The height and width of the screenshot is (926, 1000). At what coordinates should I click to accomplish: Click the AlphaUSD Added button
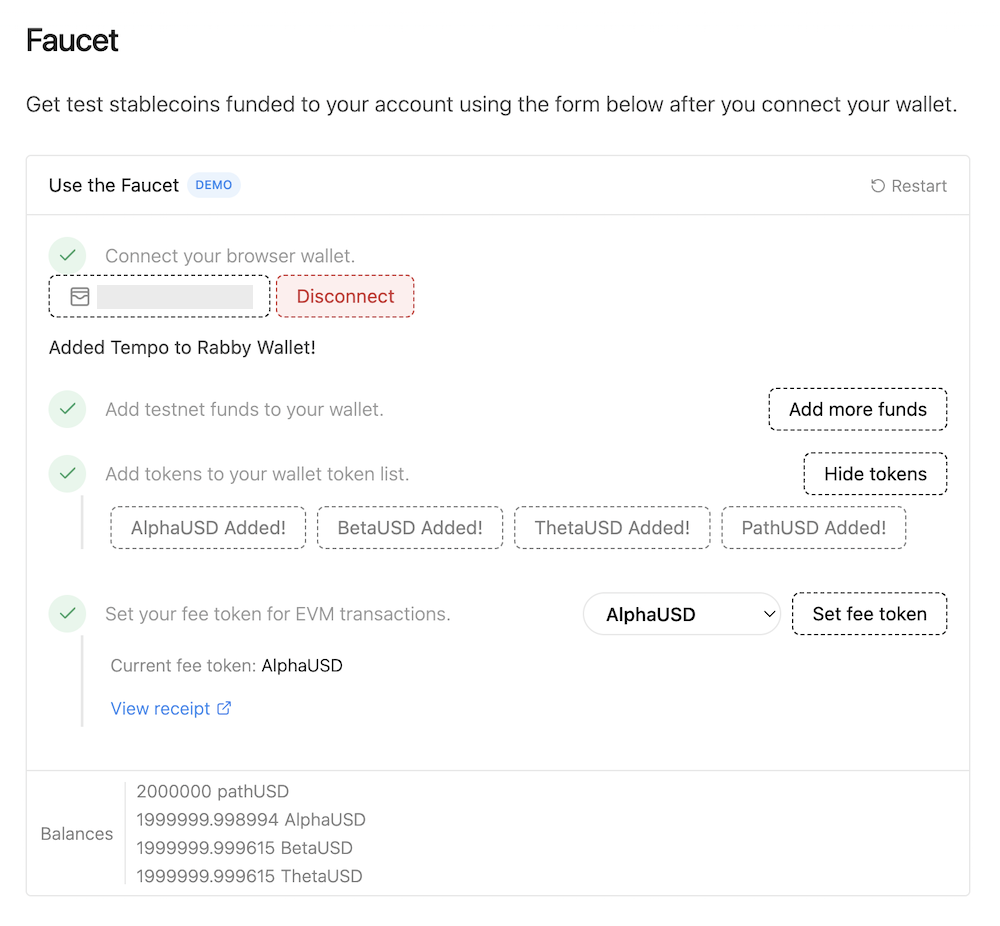tap(207, 527)
